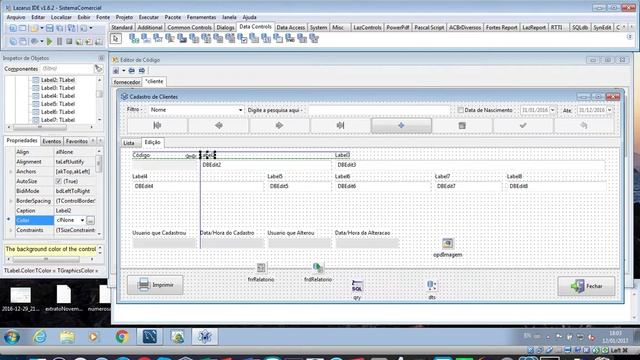Screen dimensions: 640x360
Task: Click the checkmark Post button on the form
Action: 523,125
